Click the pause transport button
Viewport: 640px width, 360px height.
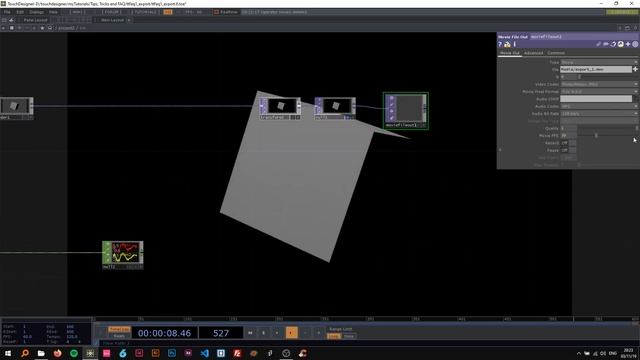click(264, 333)
